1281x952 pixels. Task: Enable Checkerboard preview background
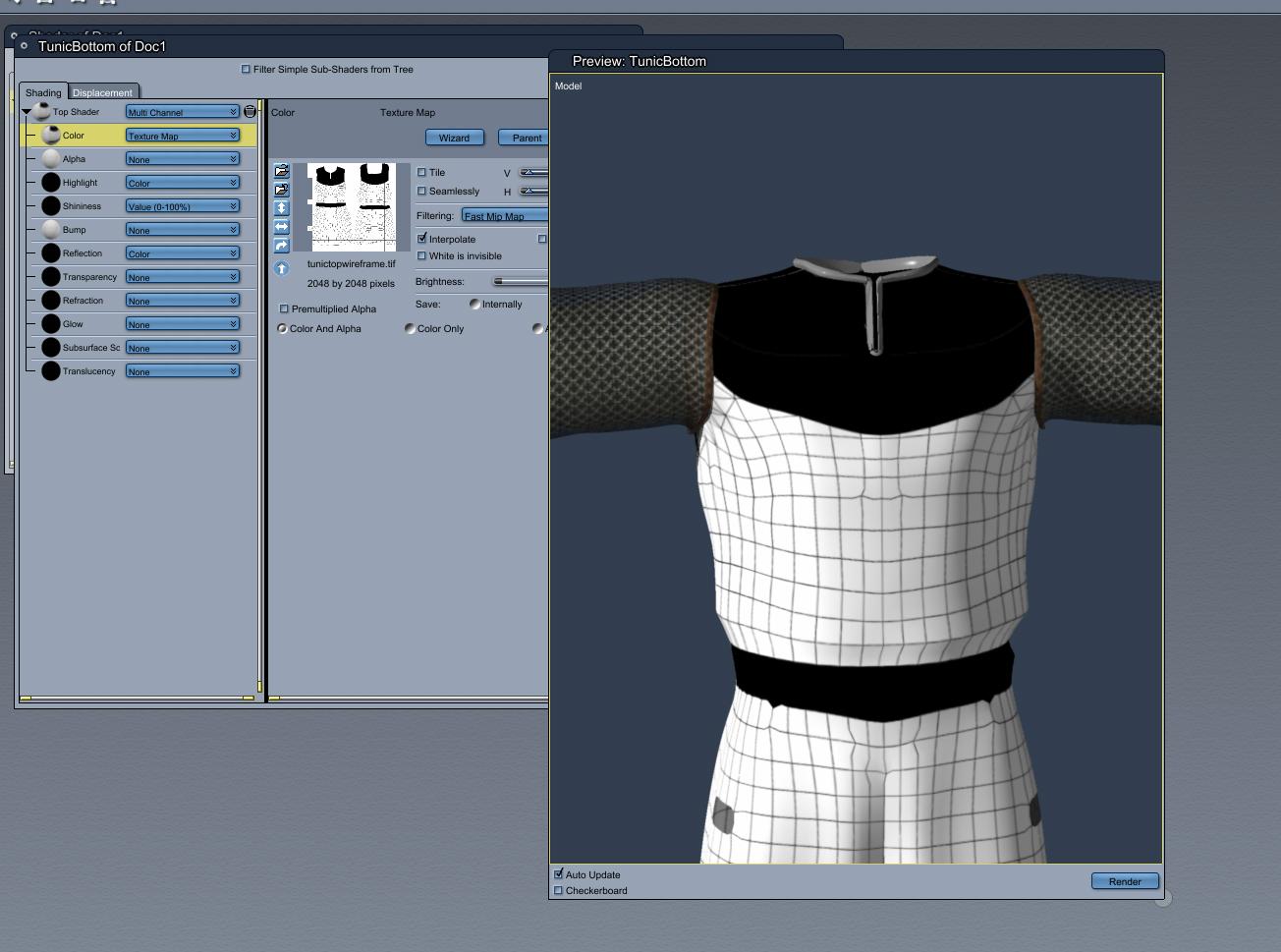pos(559,891)
